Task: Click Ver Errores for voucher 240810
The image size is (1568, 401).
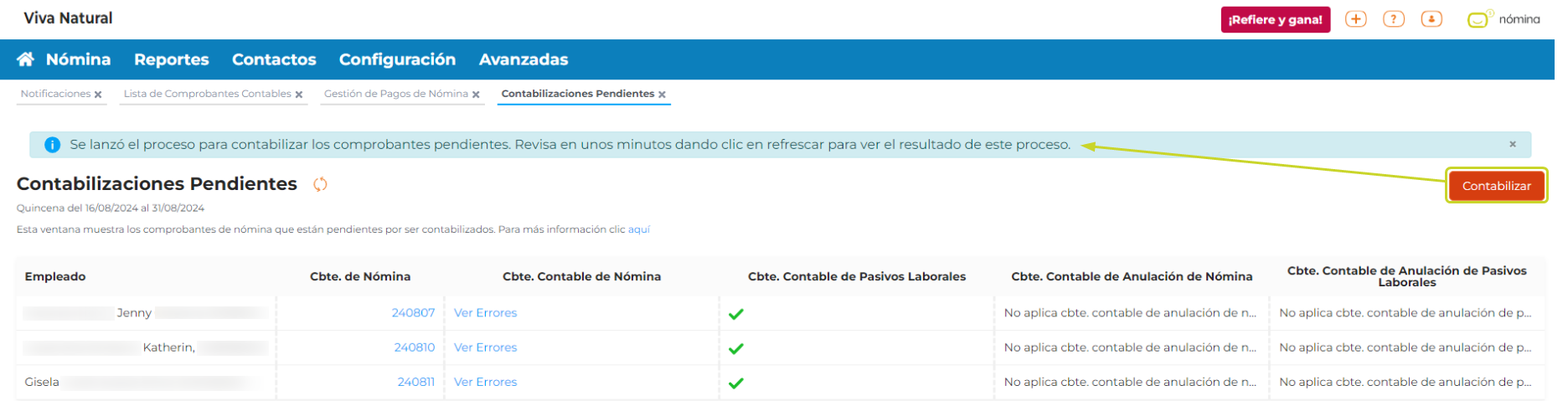Action: coord(485,347)
